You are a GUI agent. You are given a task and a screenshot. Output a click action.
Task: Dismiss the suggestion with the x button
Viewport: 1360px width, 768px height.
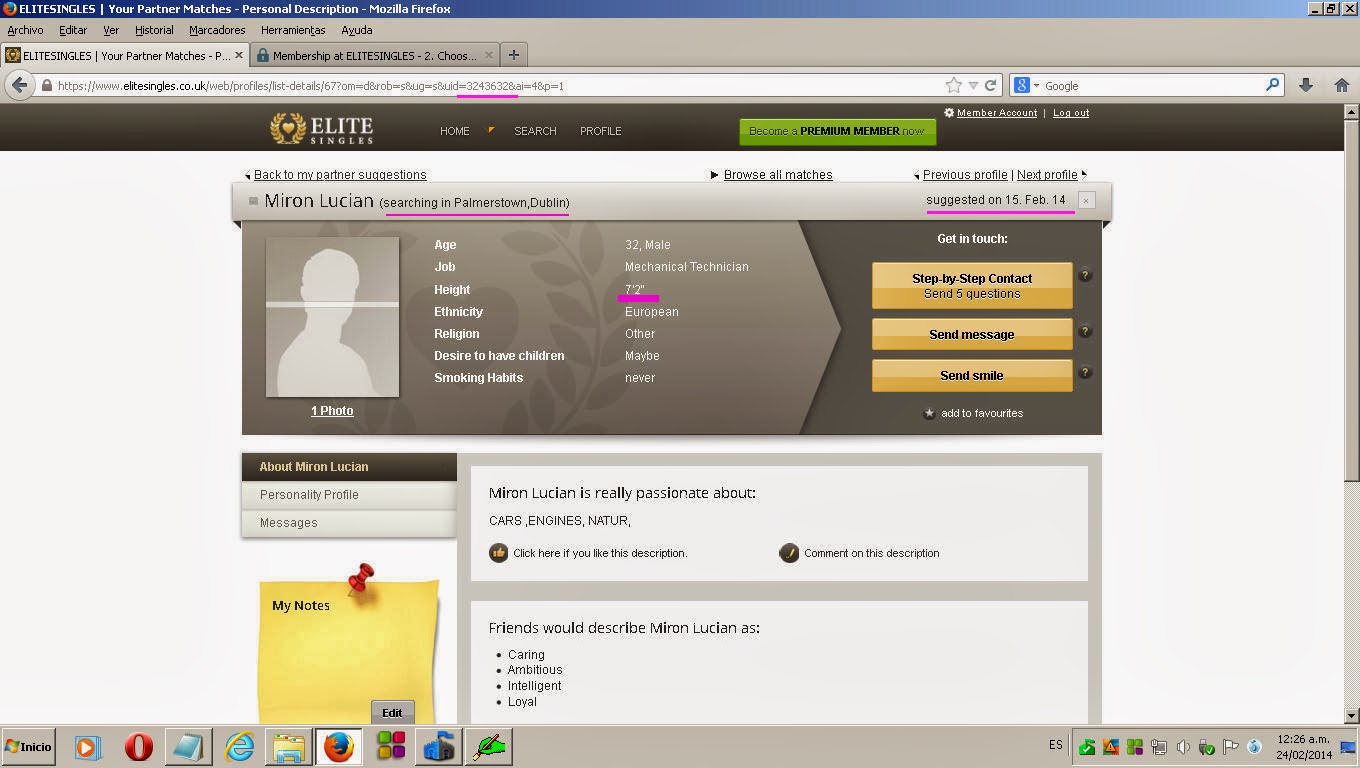tap(1086, 200)
